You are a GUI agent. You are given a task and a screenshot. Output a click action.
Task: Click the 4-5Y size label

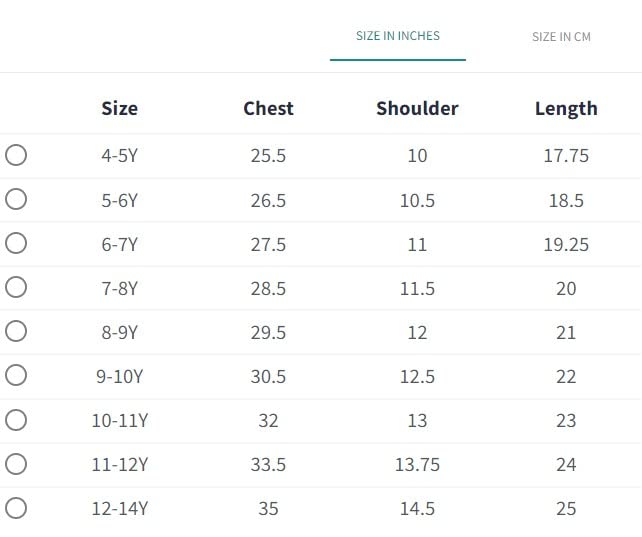click(119, 156)
